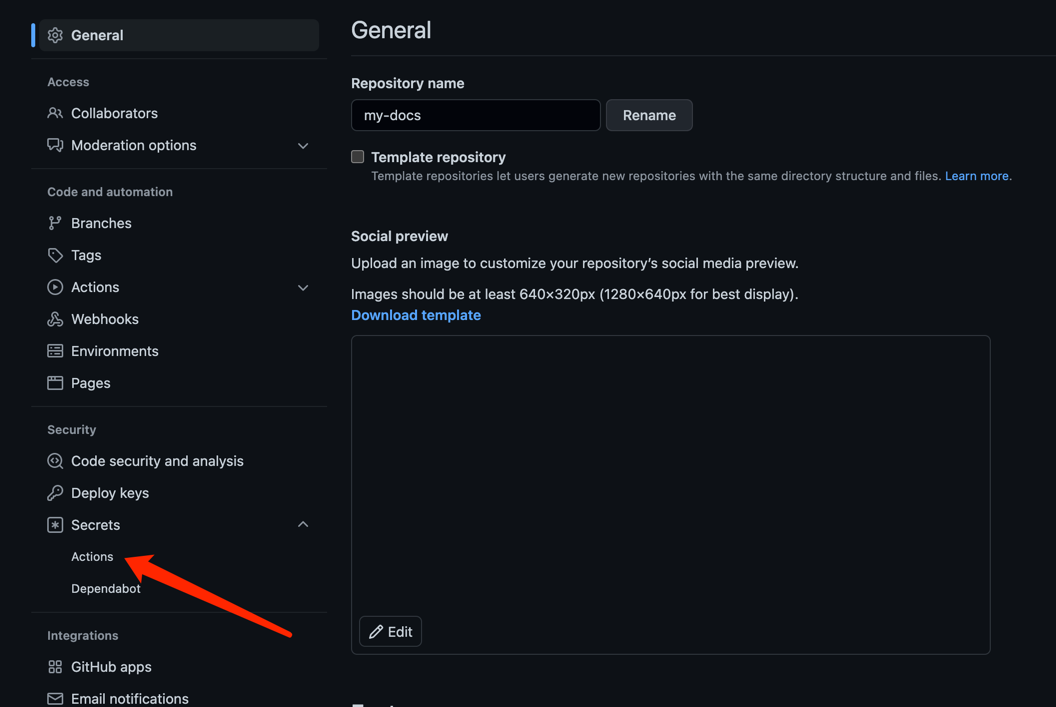
Task: Expand the Actions section chevron
Action: pyautogui.click(x=303, y=288)
